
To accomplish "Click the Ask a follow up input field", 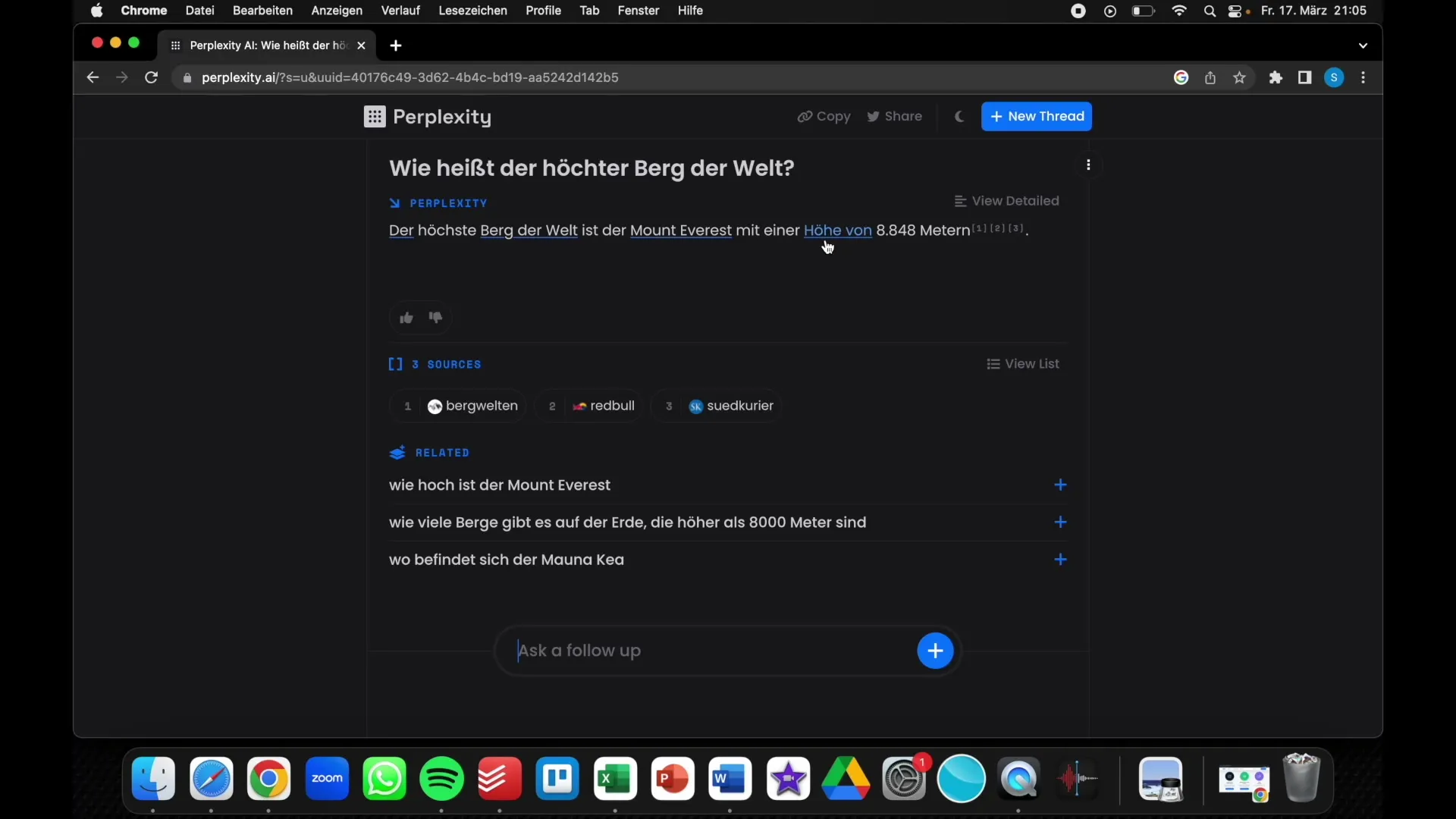I will point(713,650).
